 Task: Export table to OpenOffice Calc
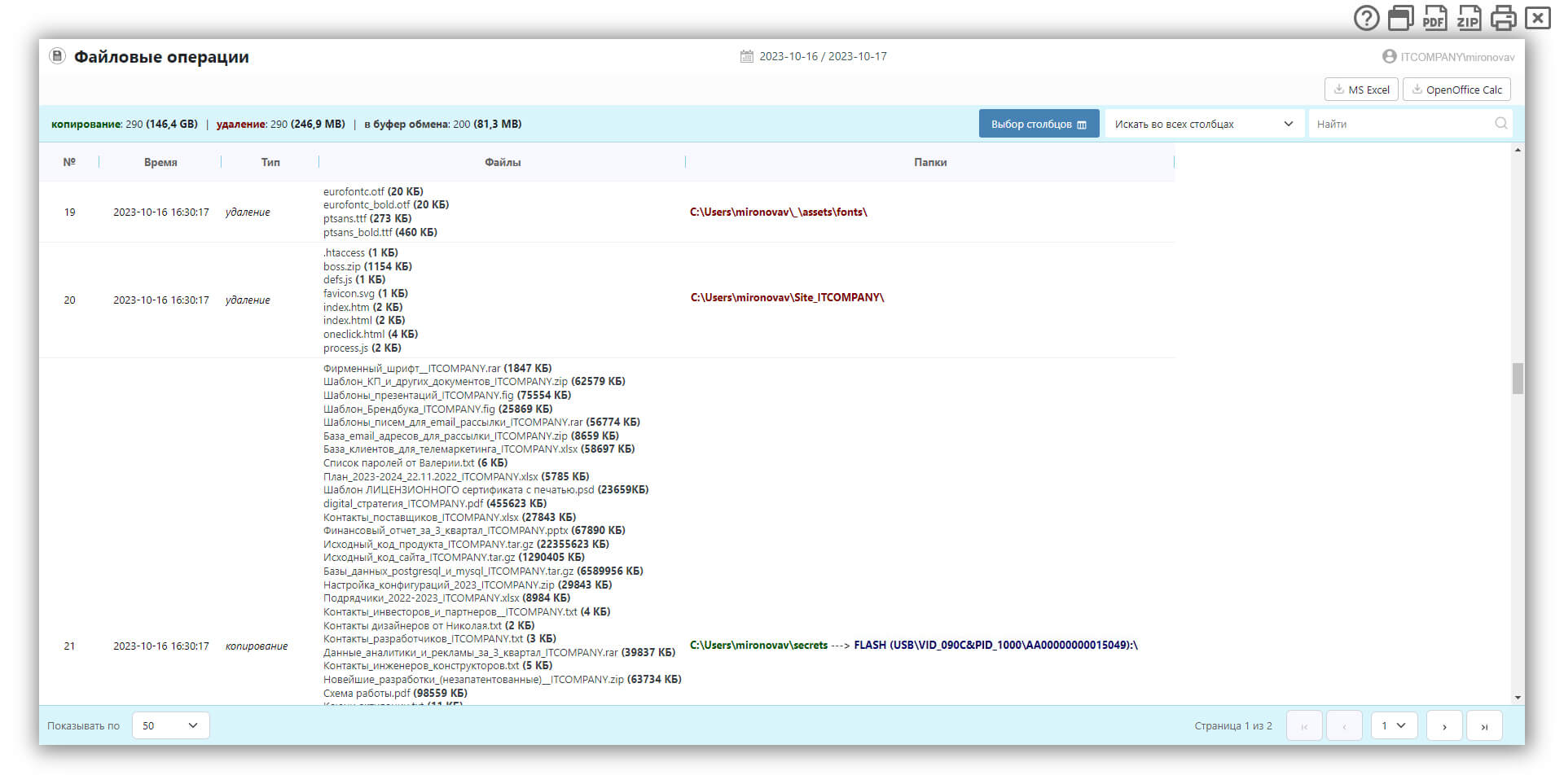[x=1456, y=90]
